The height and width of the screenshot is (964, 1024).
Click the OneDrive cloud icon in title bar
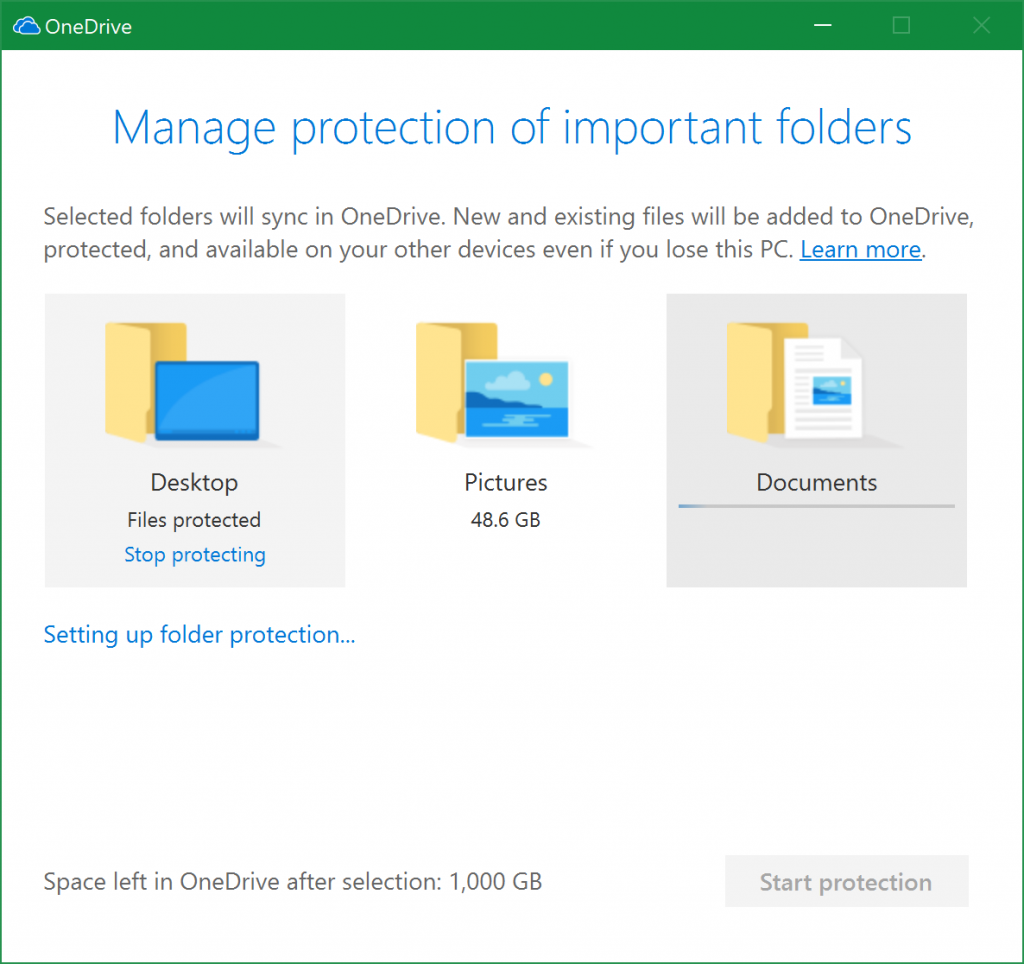click(x=26, y=26)
